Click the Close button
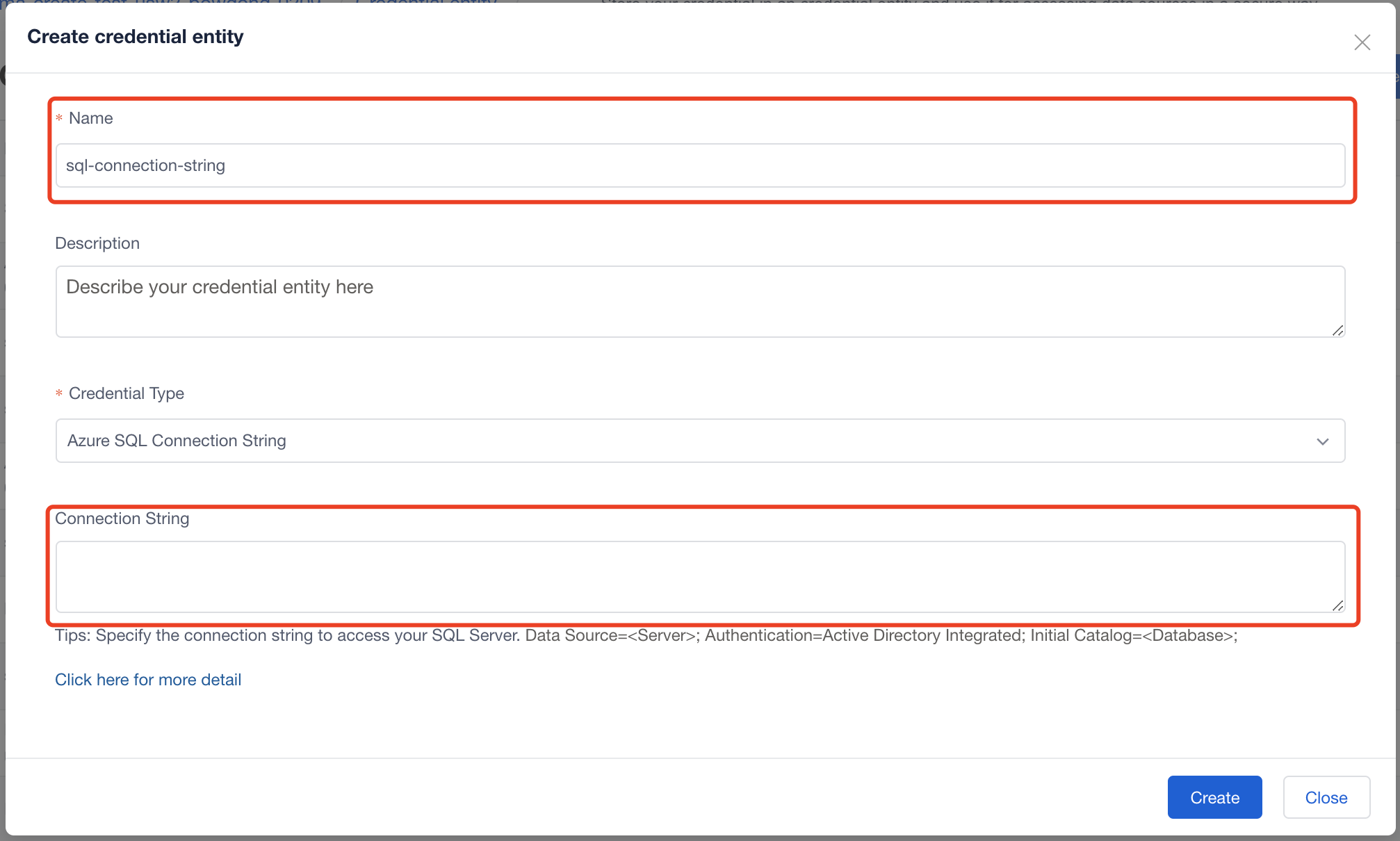The width and height of the screenshot is (1400, 841). 1325,797
